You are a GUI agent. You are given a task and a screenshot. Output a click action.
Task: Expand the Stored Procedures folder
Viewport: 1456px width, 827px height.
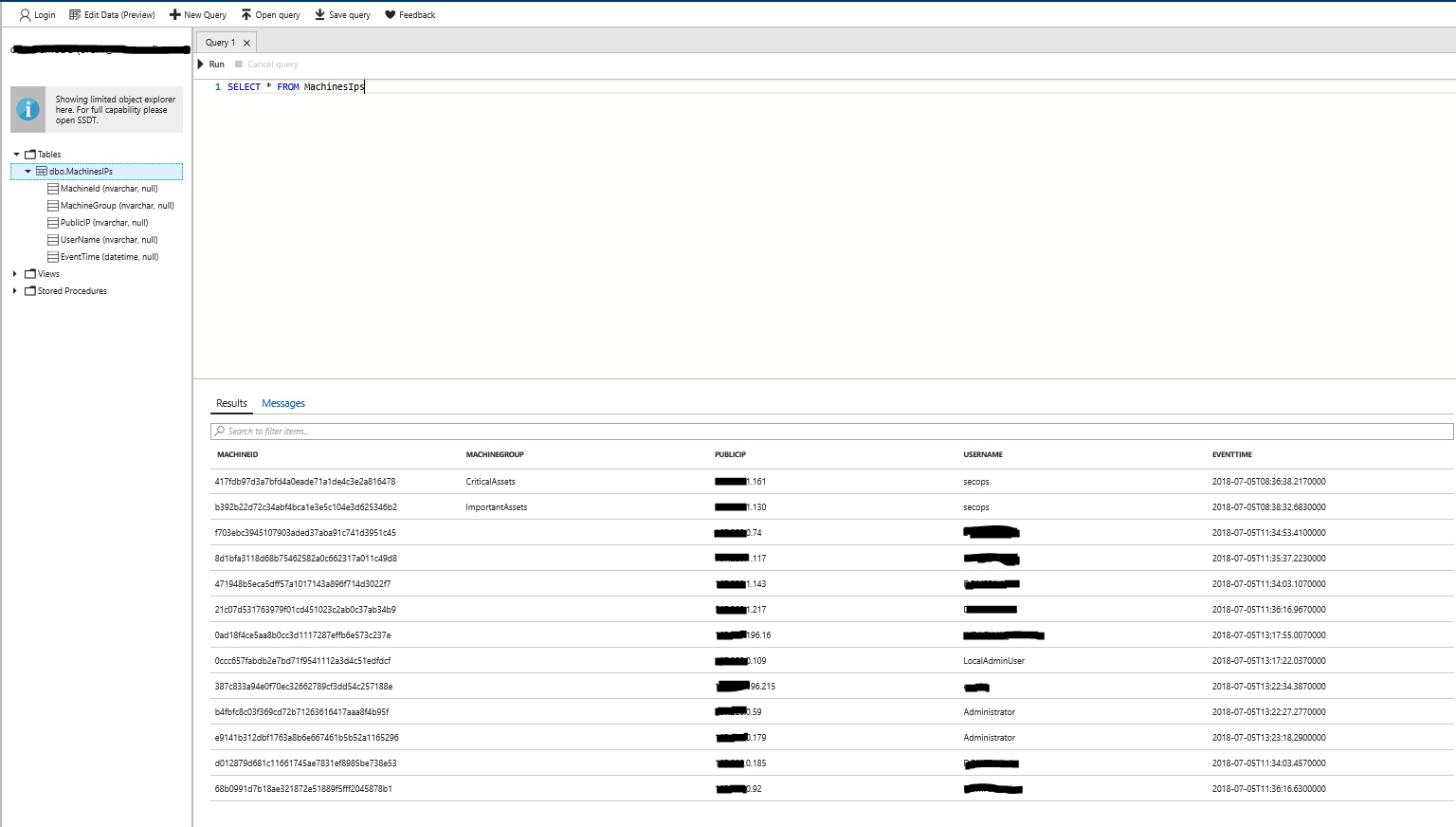pos(15,291)
